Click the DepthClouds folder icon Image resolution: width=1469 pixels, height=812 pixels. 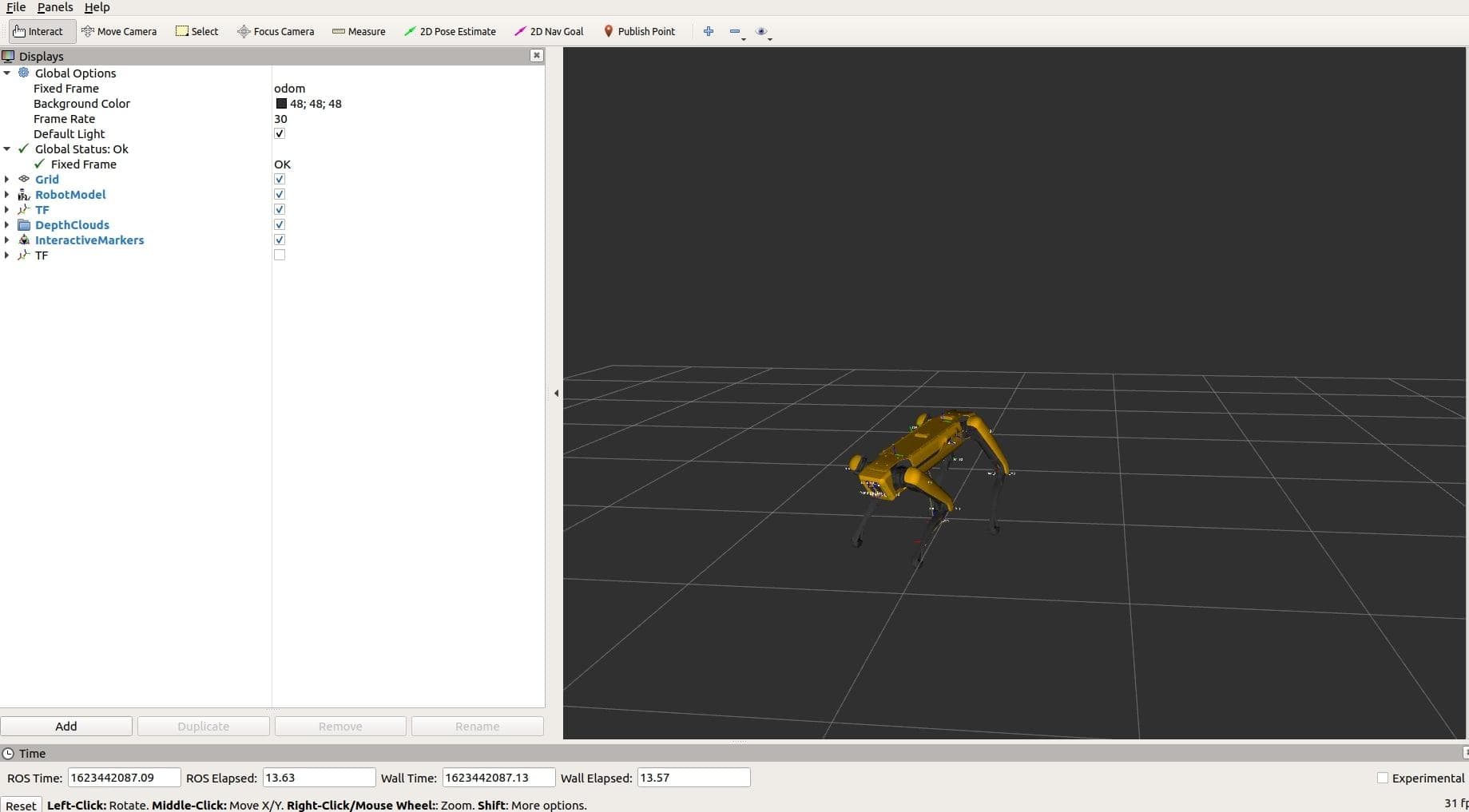[x=24, y=224]
